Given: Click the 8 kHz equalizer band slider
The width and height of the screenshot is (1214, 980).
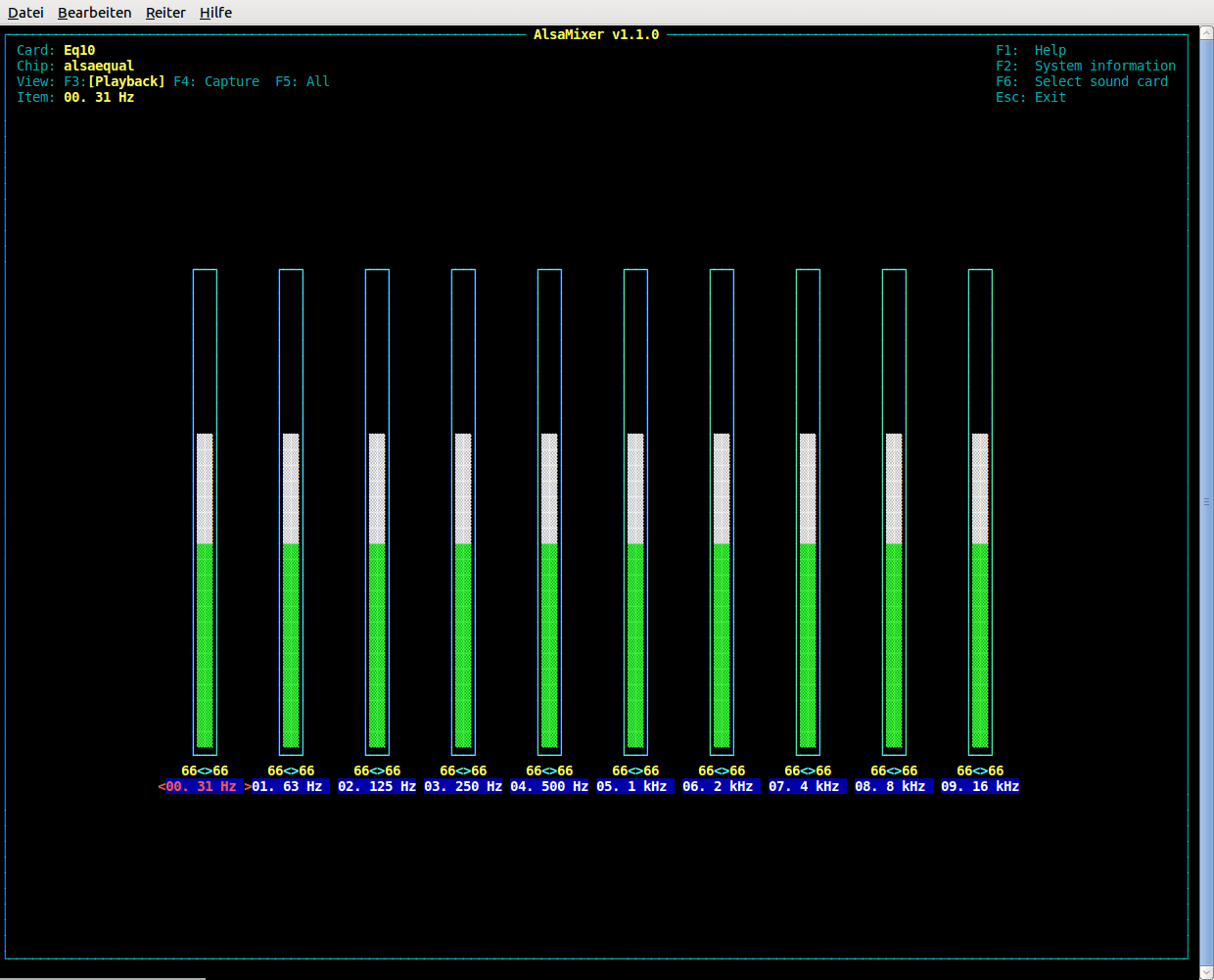Looking at the screenshot, I should tap(894, 512).
